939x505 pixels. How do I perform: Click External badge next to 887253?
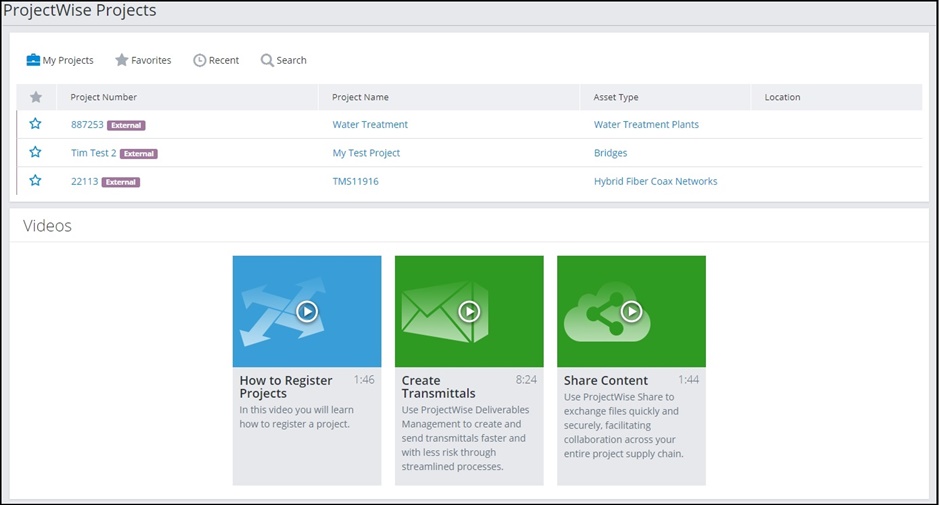click(126, 125)
